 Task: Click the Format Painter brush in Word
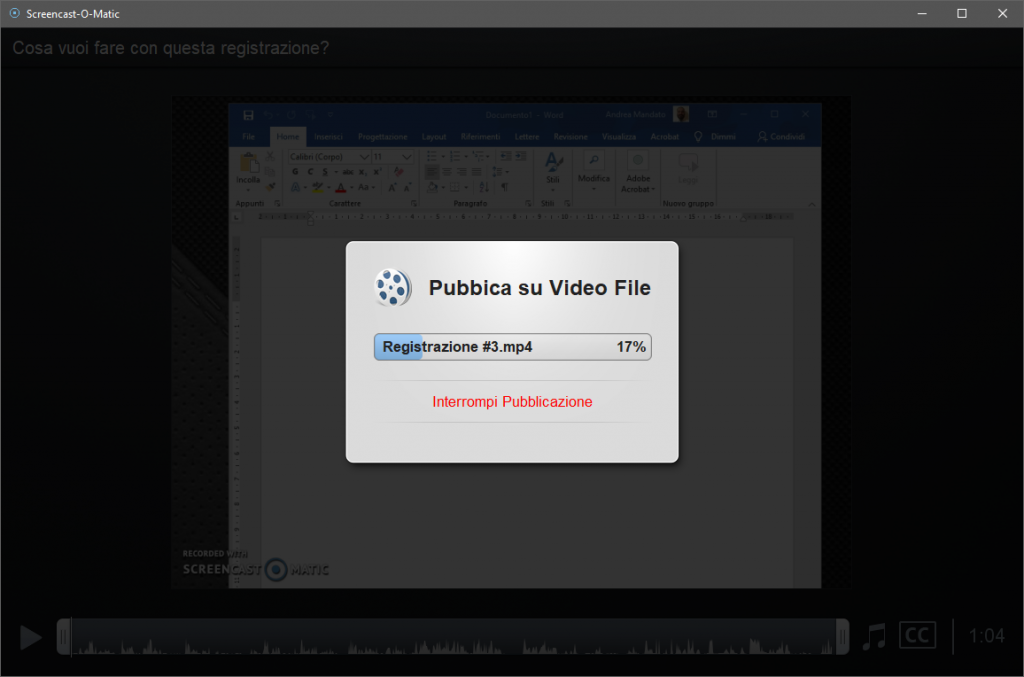(270, 187)
